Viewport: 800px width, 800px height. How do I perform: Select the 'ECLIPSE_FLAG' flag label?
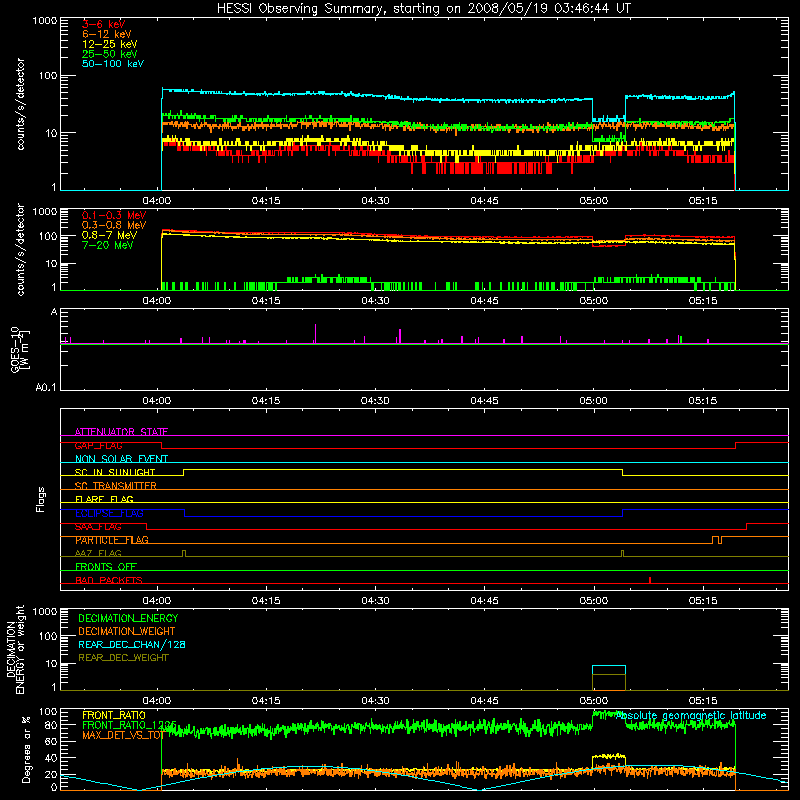[x=109, y=513]
